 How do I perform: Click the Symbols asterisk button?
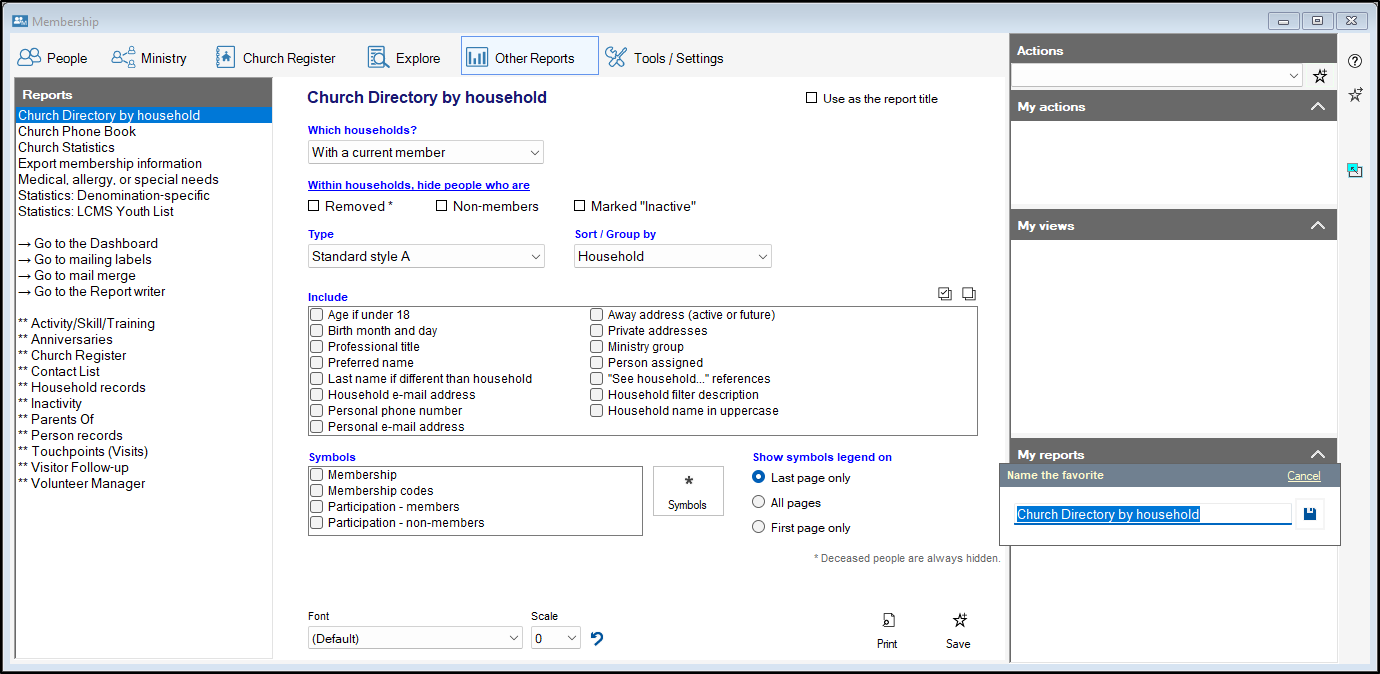(688, 491)
